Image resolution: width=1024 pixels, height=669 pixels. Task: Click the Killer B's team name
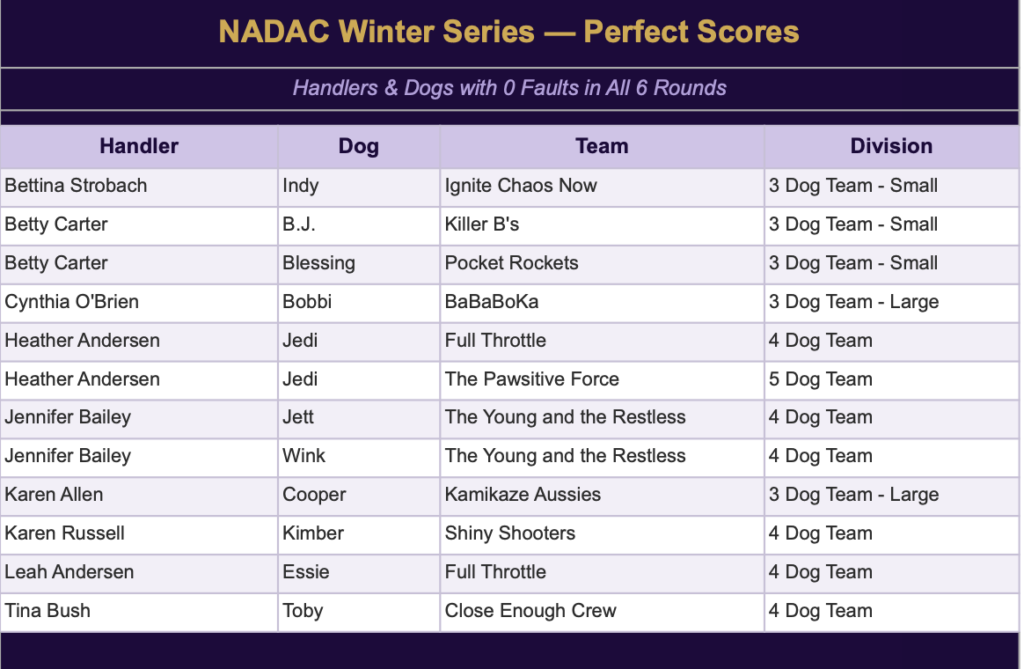coord(482,225)
